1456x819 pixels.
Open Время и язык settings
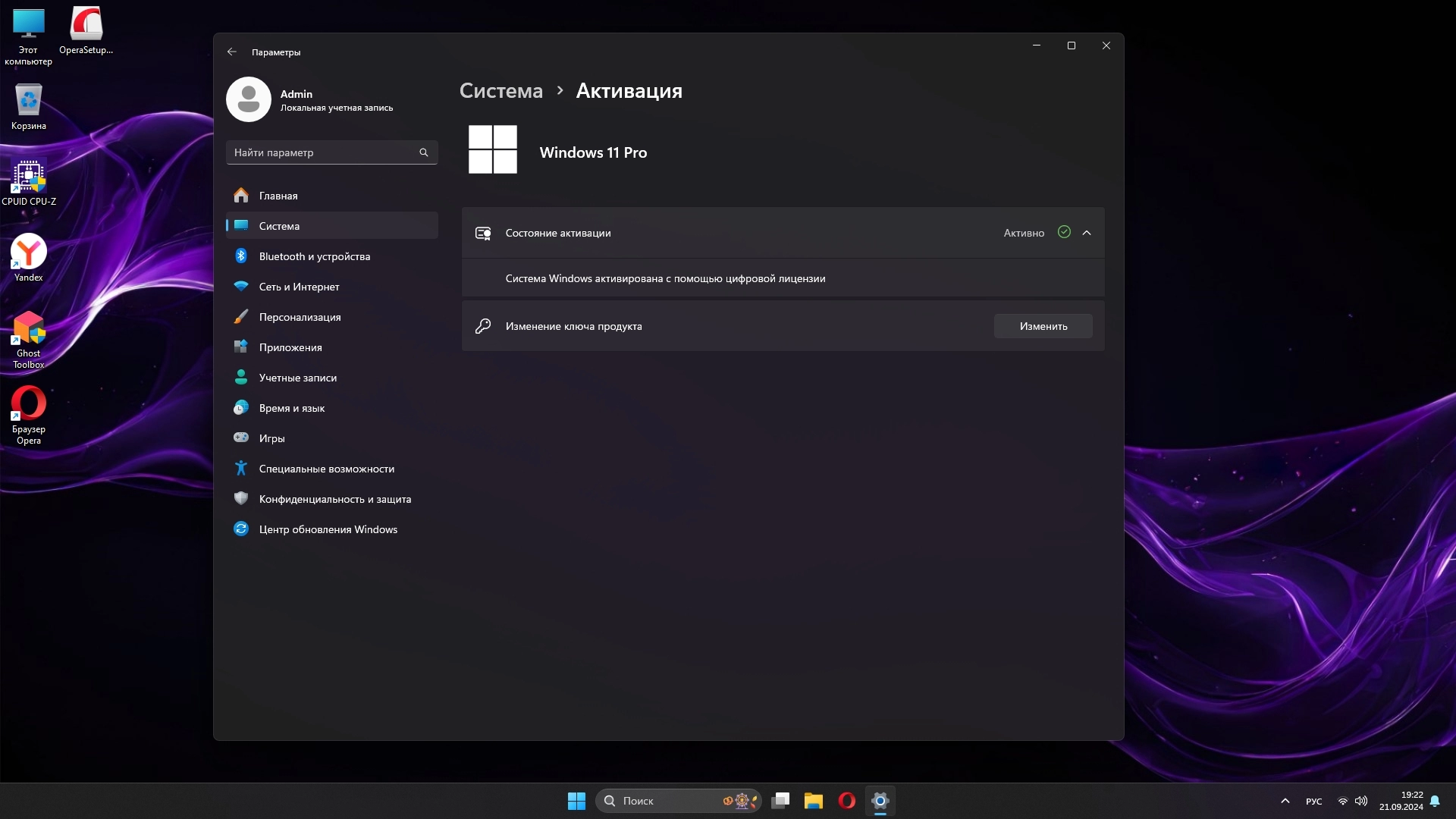pyautogui.click(x=291, y=408)
